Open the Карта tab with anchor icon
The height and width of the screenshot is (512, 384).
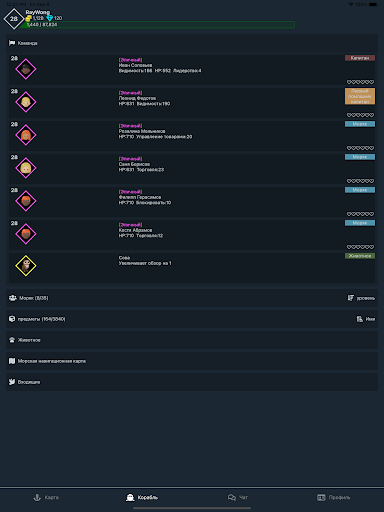coord(46,497)
